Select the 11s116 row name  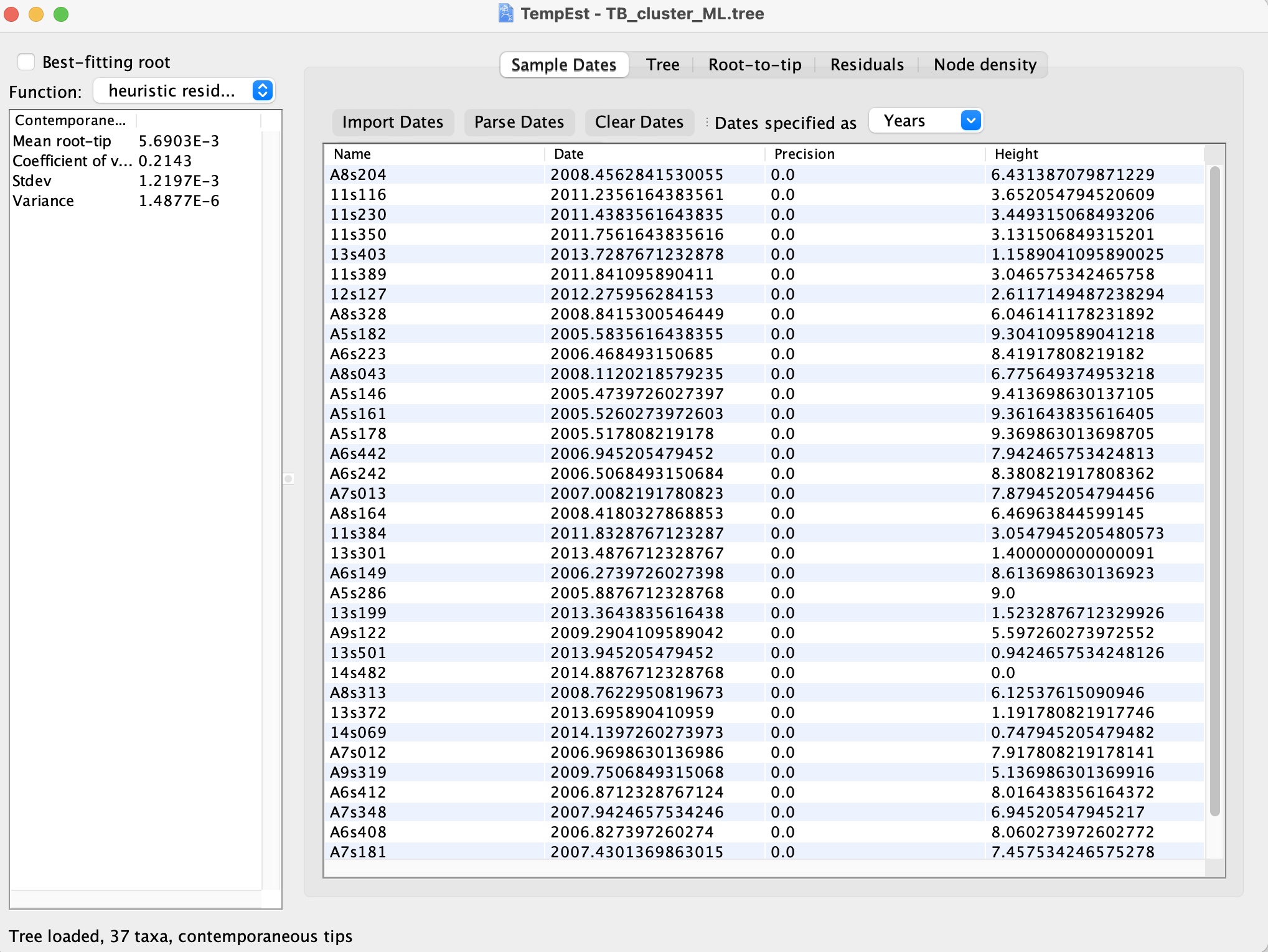point(358,194)
